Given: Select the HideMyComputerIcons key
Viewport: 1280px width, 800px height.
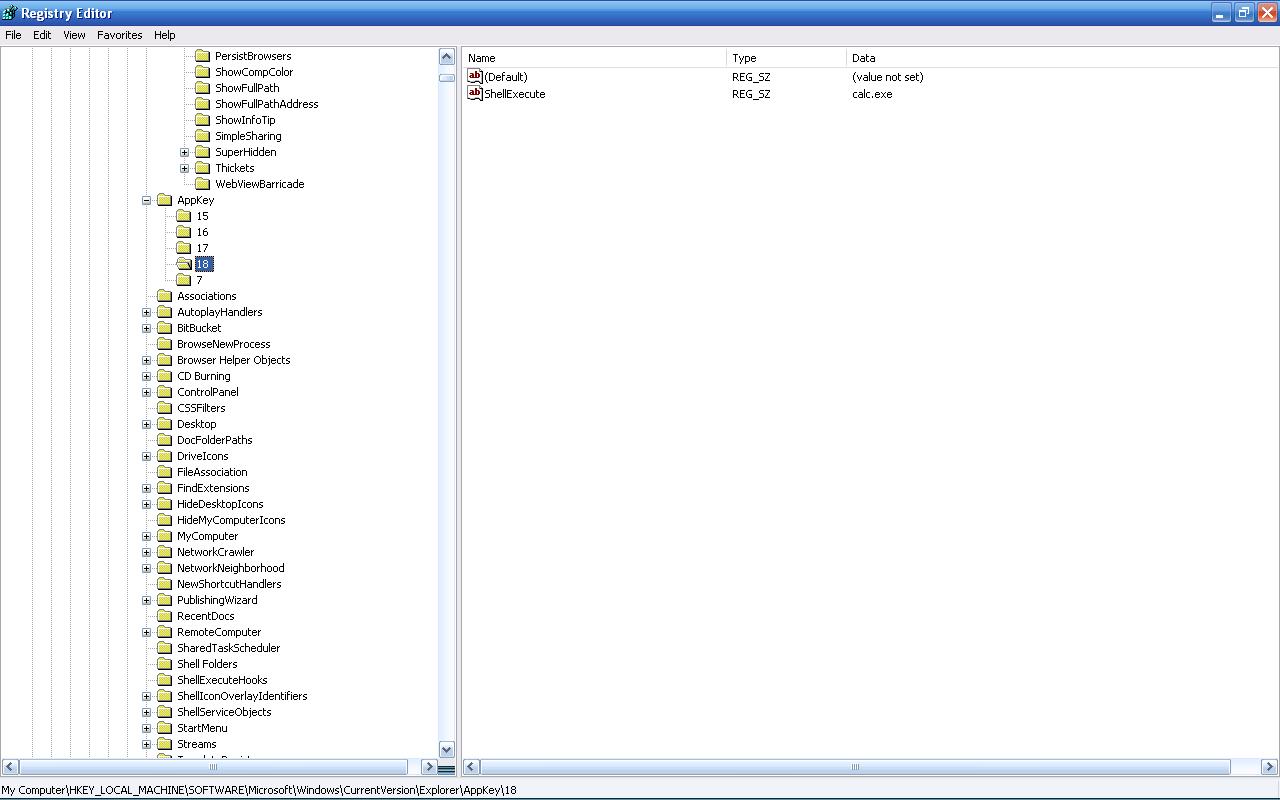Looking at the screenshot, I should click(231, 520).
